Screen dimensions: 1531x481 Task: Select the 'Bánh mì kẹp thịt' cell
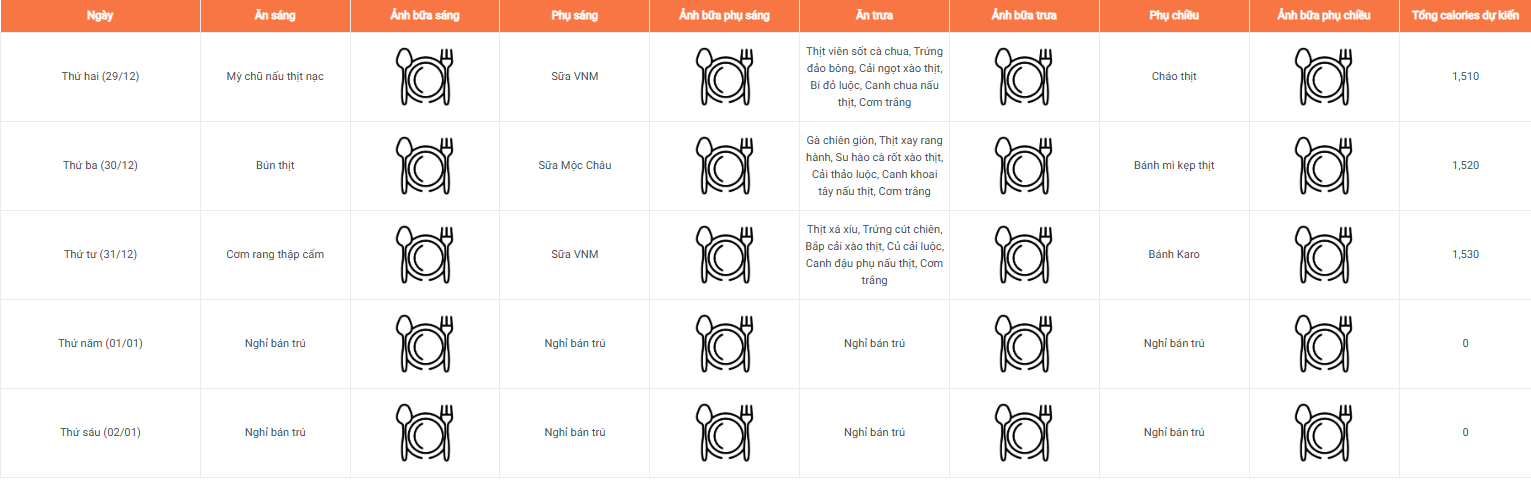coord(1174,165)
